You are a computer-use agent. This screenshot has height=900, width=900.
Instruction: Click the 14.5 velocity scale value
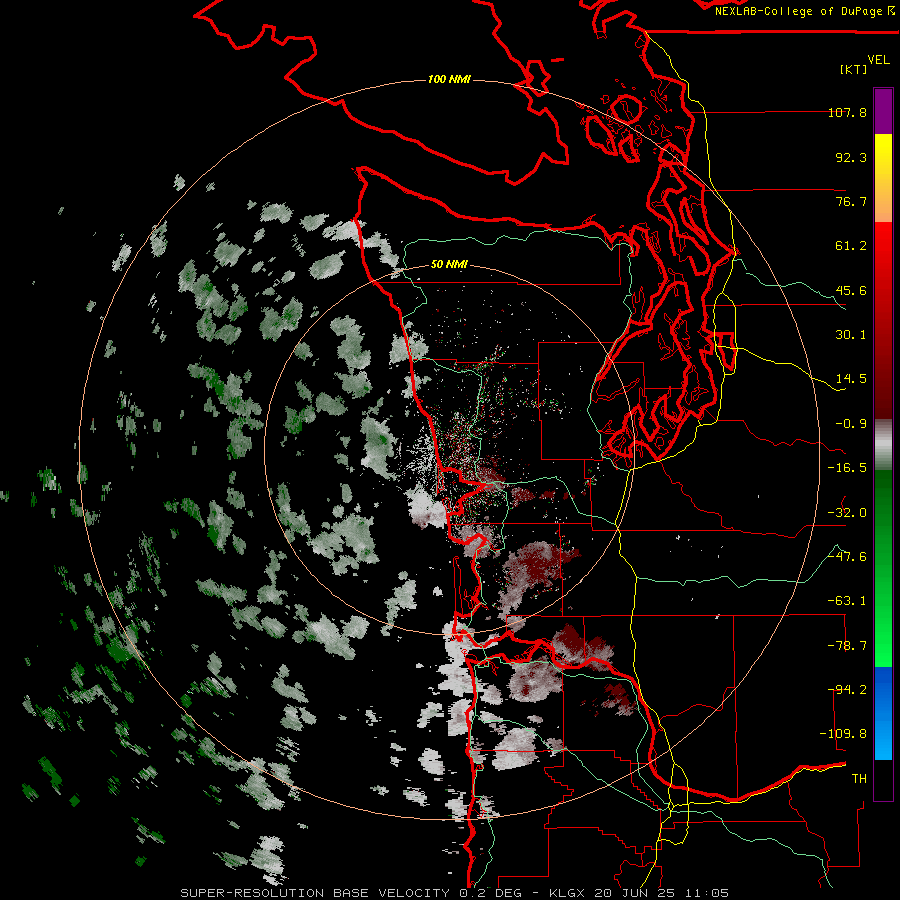[851, 379]
